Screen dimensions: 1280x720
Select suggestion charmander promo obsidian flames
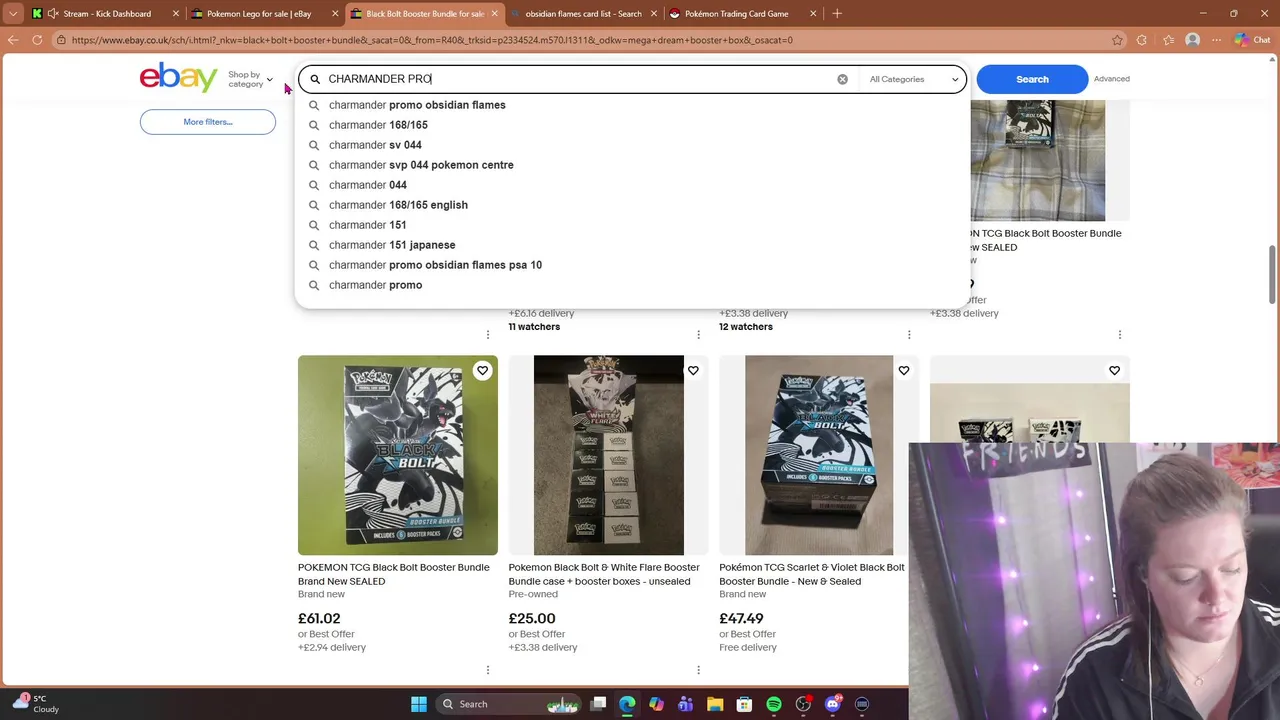pos(417,105)
